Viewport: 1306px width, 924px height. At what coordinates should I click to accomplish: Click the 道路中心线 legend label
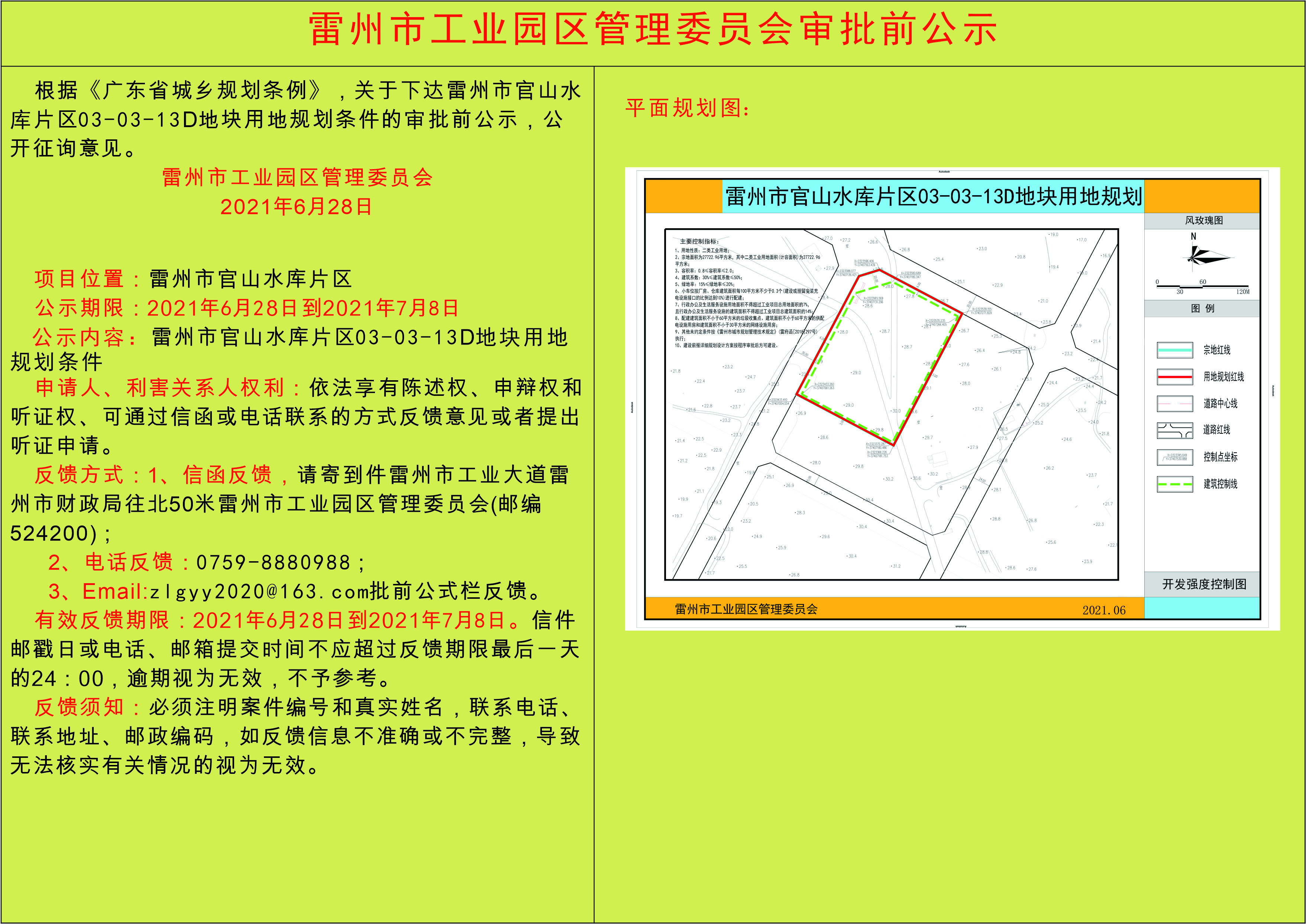1220,403
